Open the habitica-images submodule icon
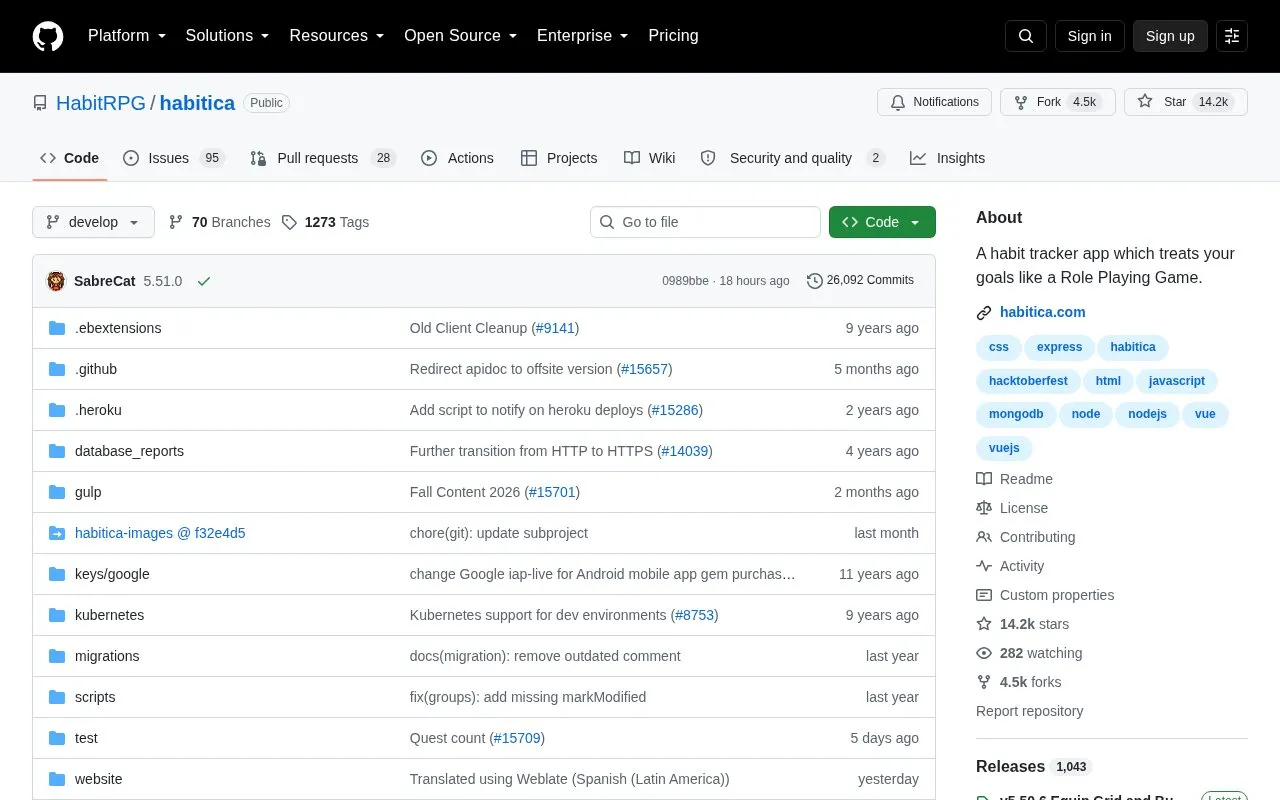The width and height of the screenshot is (1280, 800). point(57,533)
